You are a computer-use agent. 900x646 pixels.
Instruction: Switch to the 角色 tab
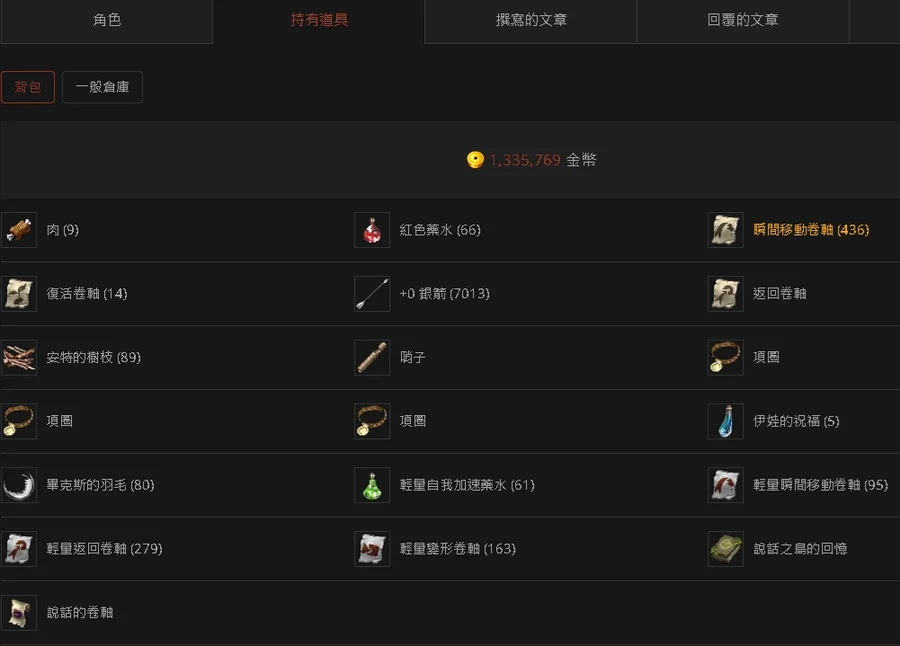pyautogui.click(x=107, y=21)
